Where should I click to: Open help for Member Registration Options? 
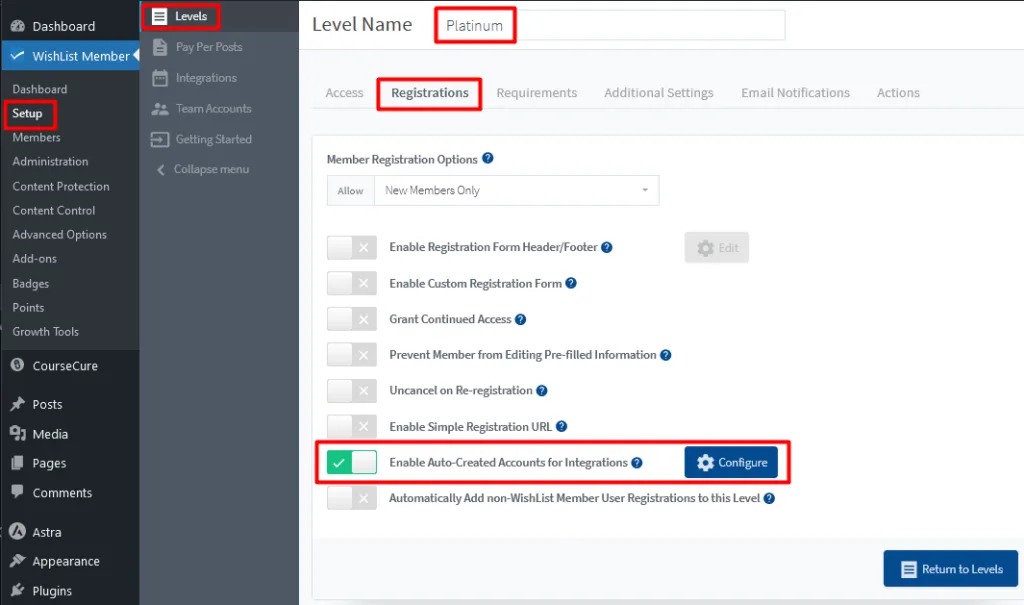(488, 158)
